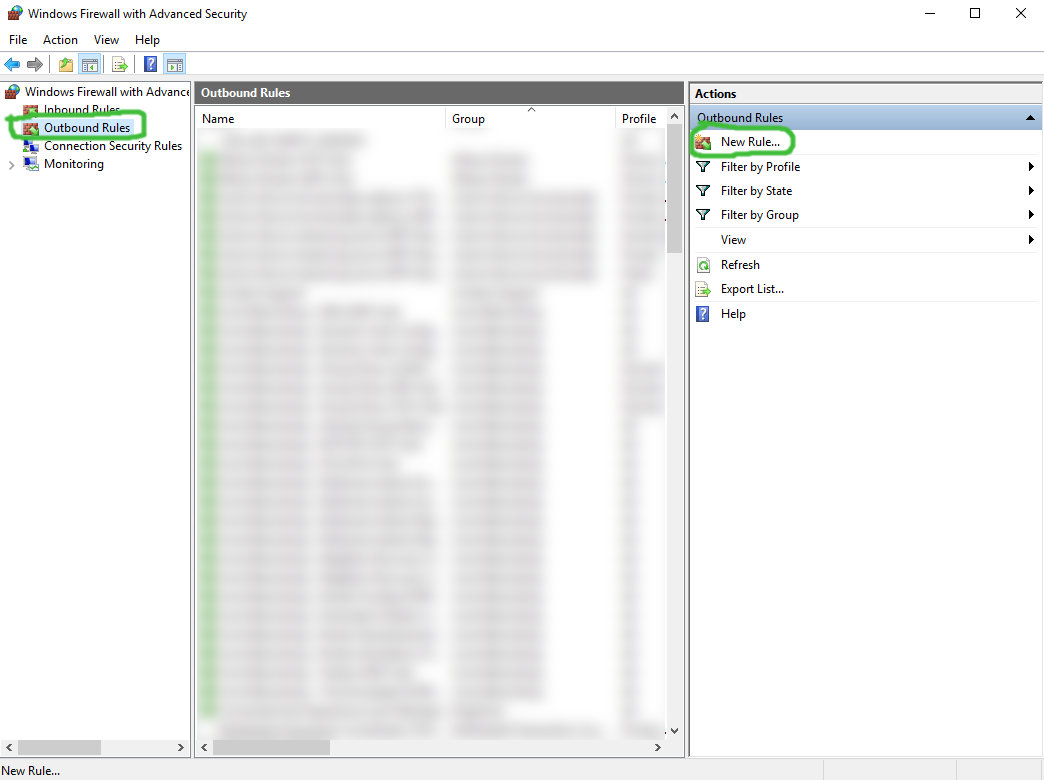Screen dimensions: 1044x780
Task: Click the rules list scroll right arrow
Action: (658, 747)
